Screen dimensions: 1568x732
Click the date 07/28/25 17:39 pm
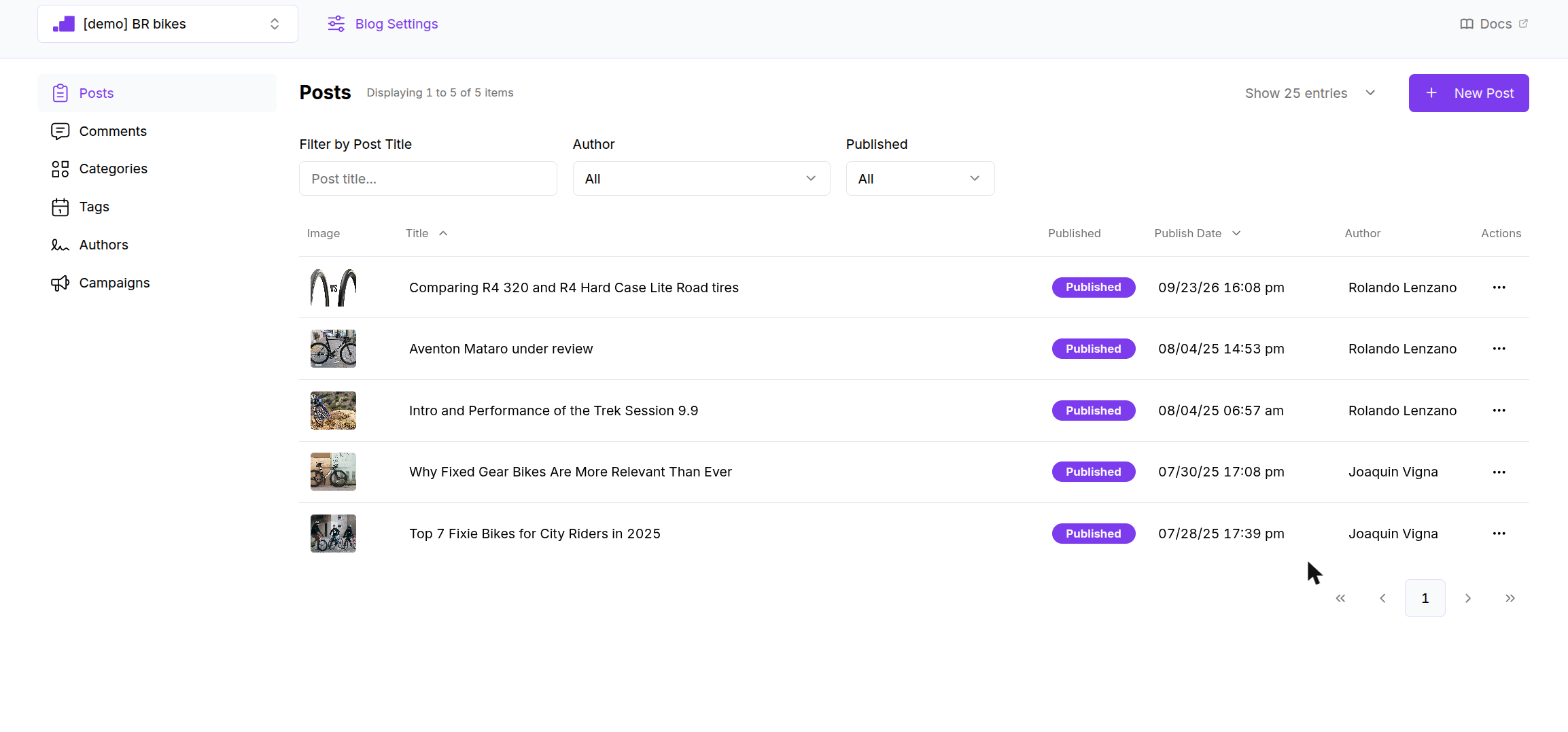tap(1221, 534)
